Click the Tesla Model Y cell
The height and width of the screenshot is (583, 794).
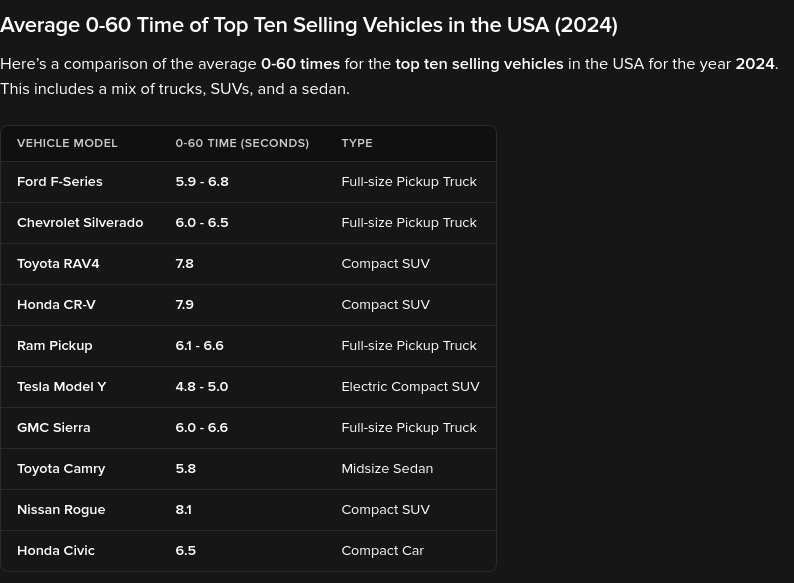[x=61, y=387]
